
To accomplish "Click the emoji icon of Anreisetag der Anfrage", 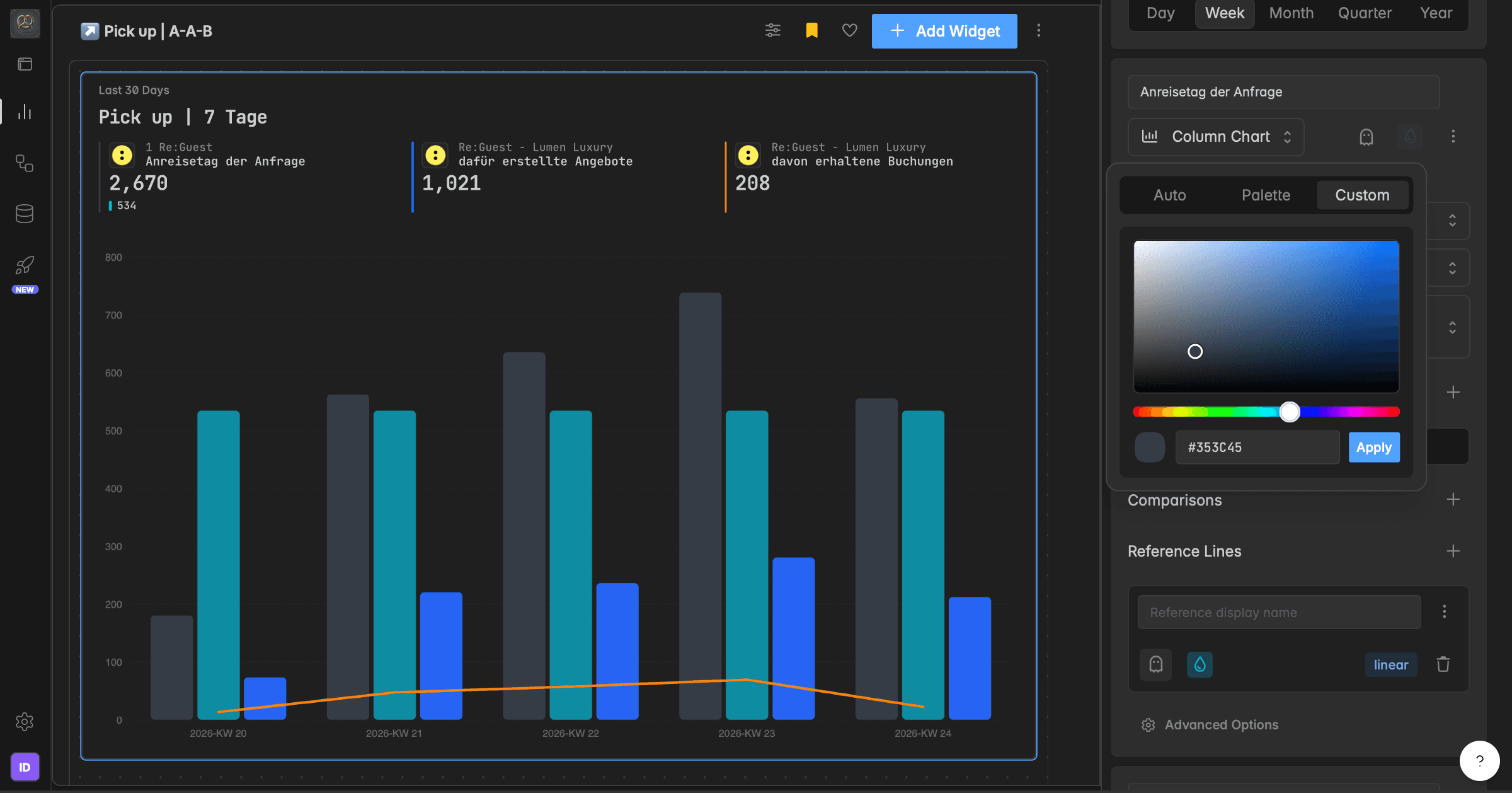I will click(122, 155).
